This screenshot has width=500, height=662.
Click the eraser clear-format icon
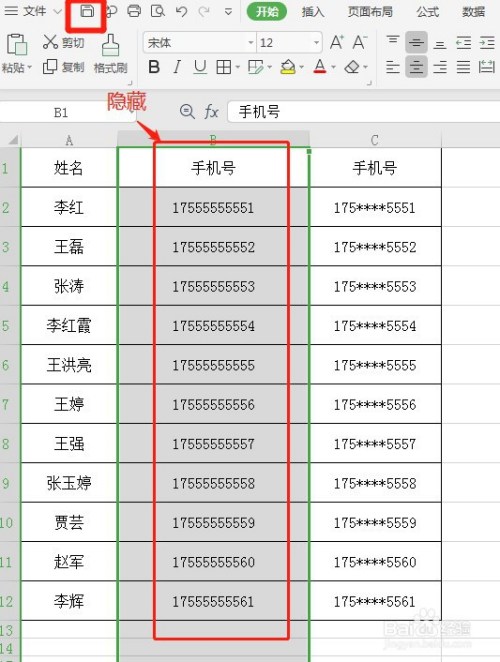point(352,67)
